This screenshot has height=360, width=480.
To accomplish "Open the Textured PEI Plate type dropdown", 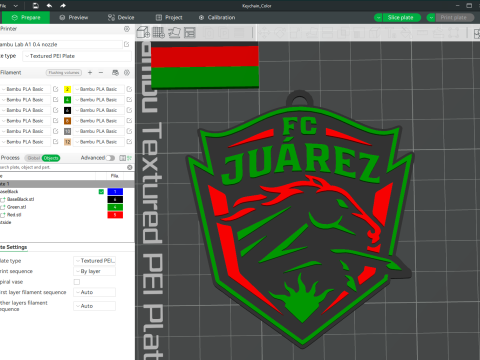I will [x=77, y=56].
